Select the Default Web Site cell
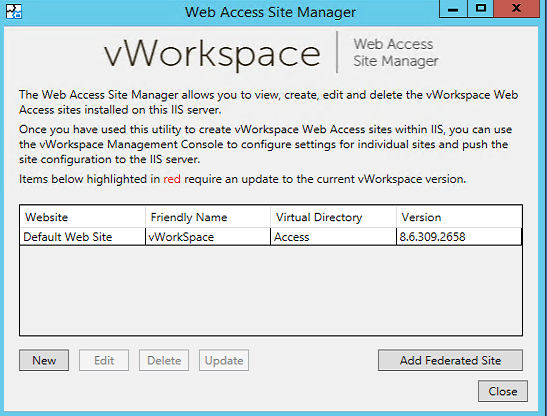 pos(83,237)
